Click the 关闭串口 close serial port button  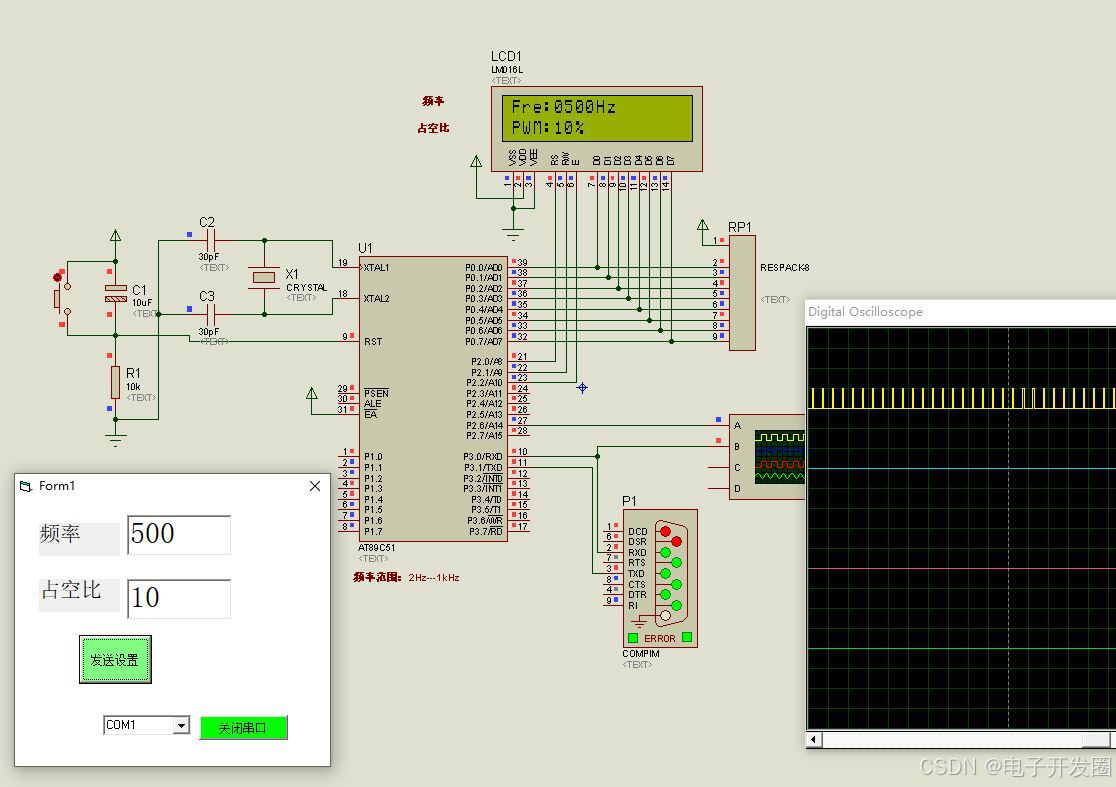click(243, 728)
